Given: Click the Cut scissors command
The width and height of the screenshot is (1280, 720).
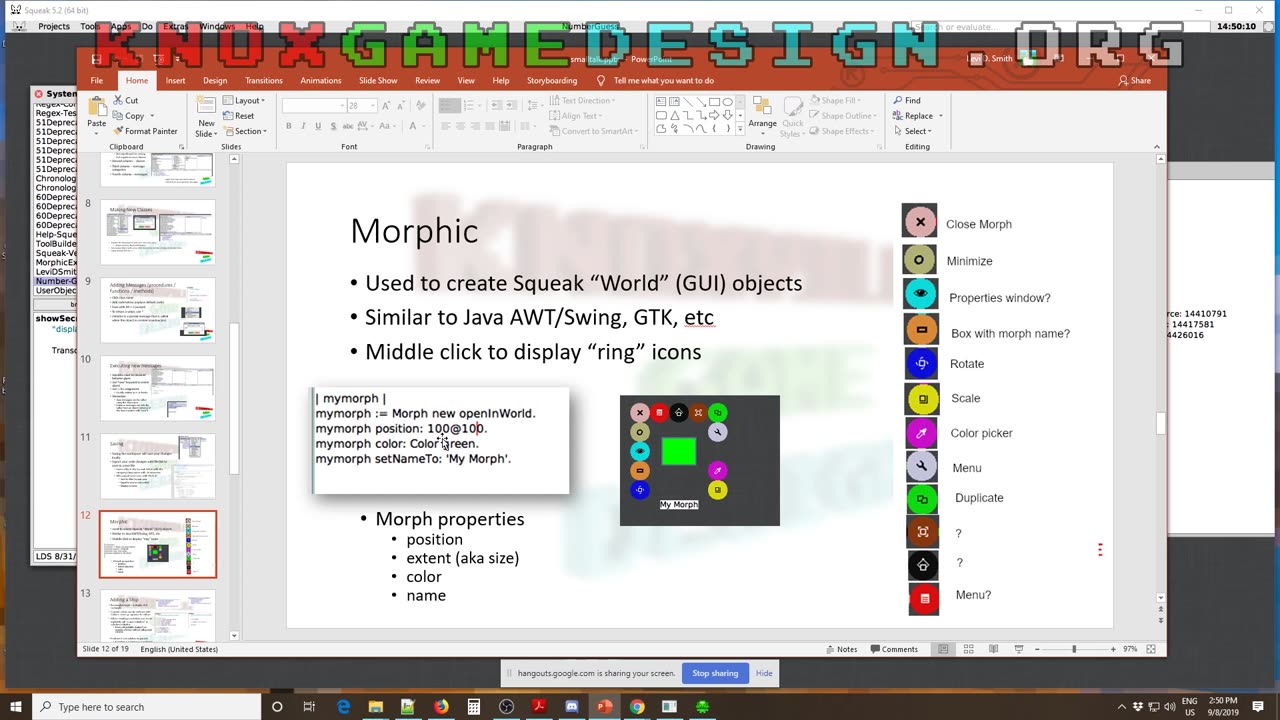Looking at the screenshot, I should [x=126, y=100].
